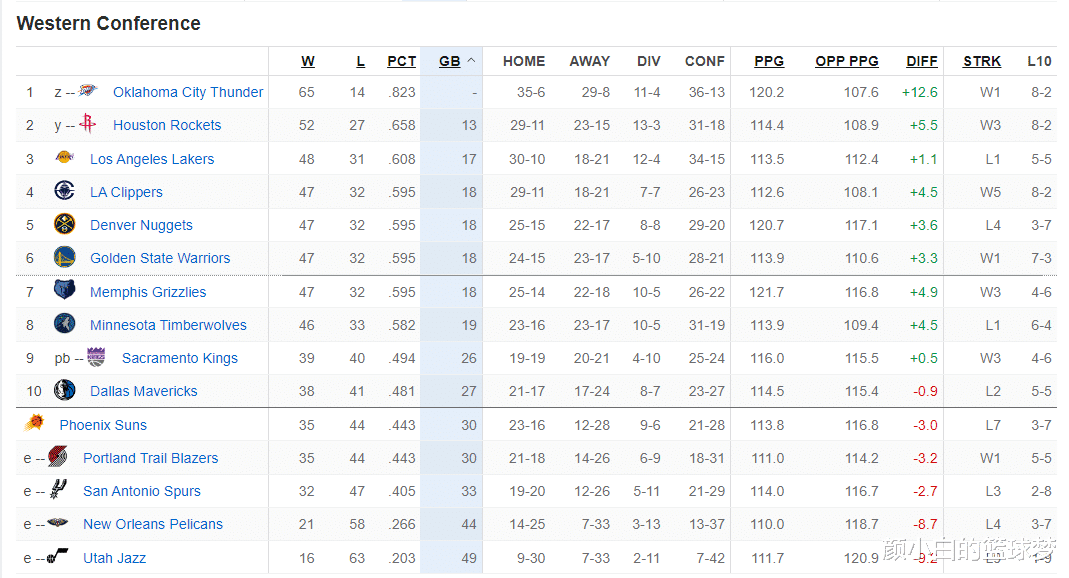The image size is (1069, 578).
Task: Sort standings by the W column header
Action: pyautogui.click(x=308, y=61)
